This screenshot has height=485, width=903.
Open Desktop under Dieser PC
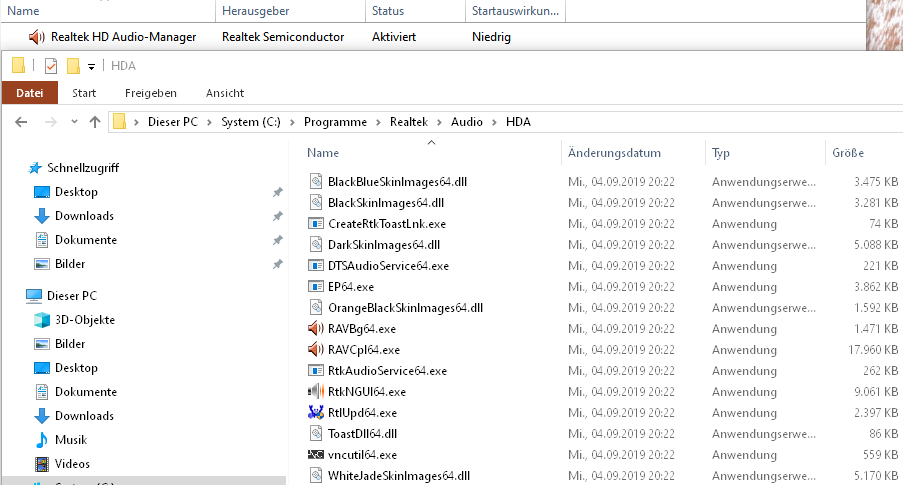click(77, 368)
